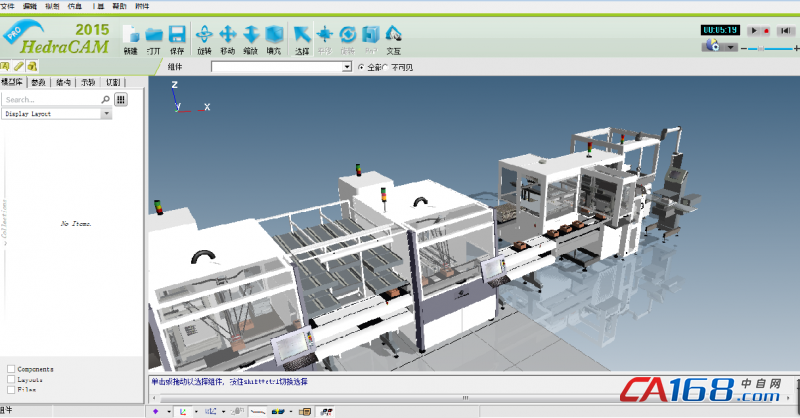The width and height of the screenshot is (800, 418).
Task: Click the red record button
Action: pyautogui.click(x=766, y=31)
